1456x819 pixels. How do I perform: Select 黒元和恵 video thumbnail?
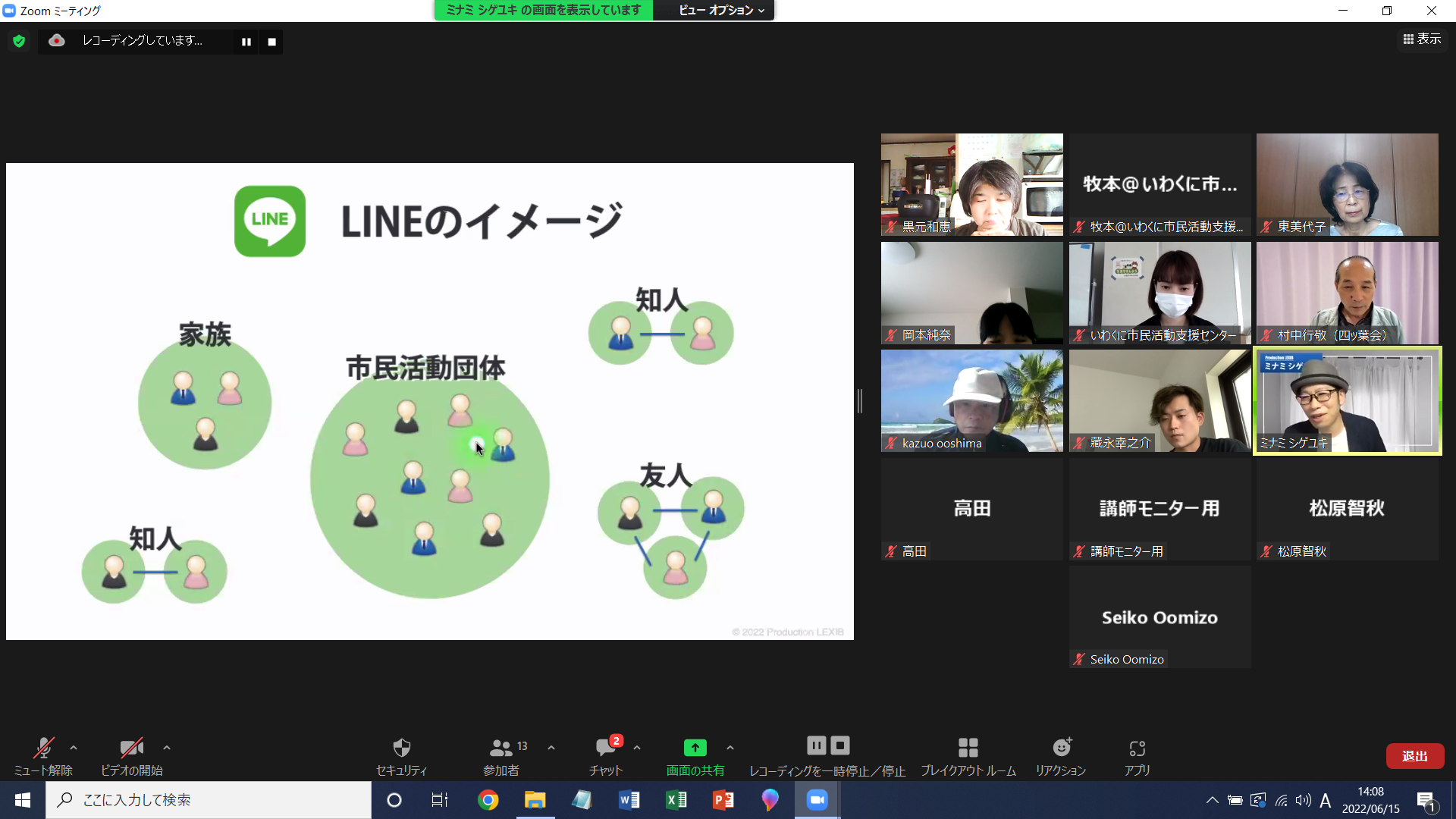pyautogui.click(x=971, y=184)
